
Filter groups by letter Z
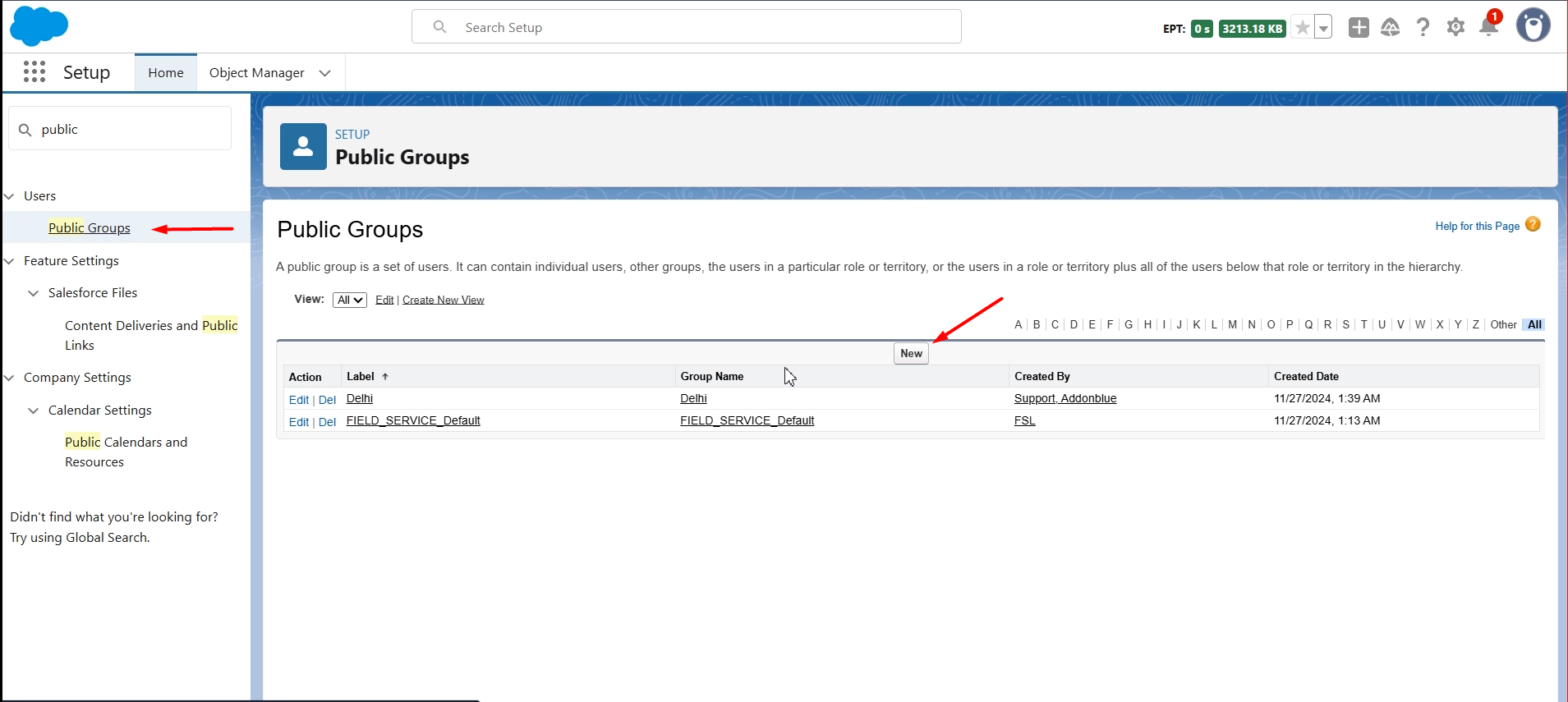[x=1476, y=324]
